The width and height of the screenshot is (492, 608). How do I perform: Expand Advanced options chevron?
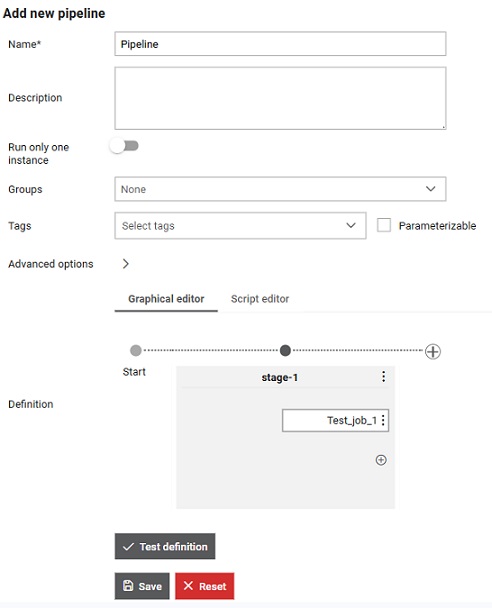tap(125, 264)
